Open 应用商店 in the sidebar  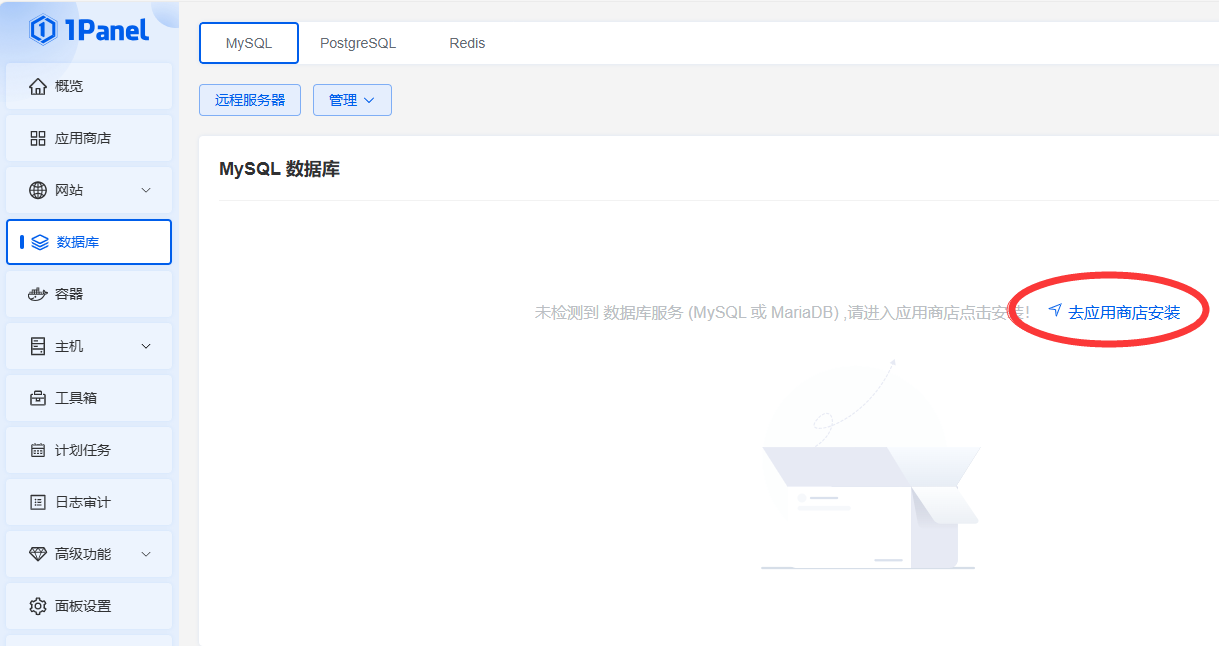(x=89, y=138)
